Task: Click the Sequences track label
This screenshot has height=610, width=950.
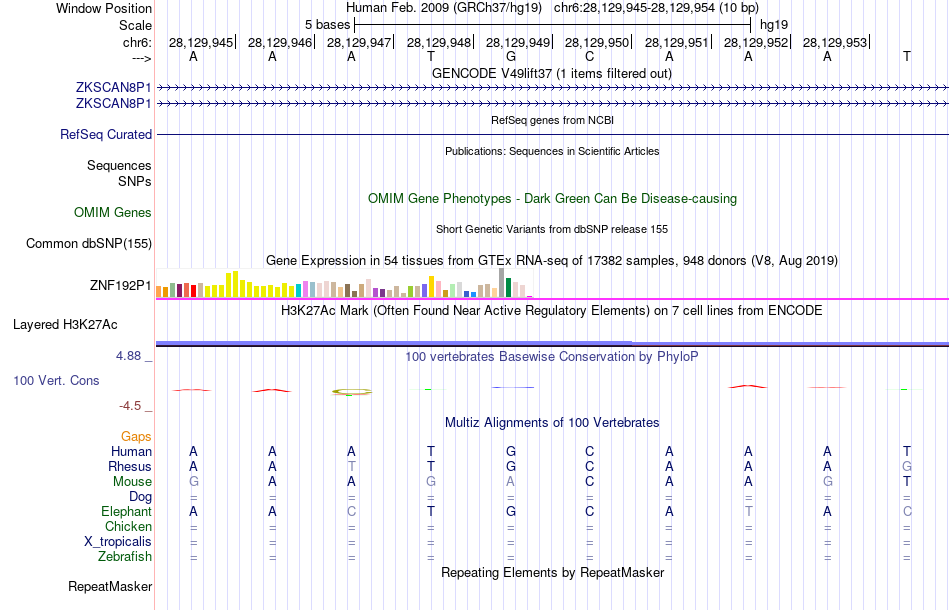Action: tap(119, 165)
